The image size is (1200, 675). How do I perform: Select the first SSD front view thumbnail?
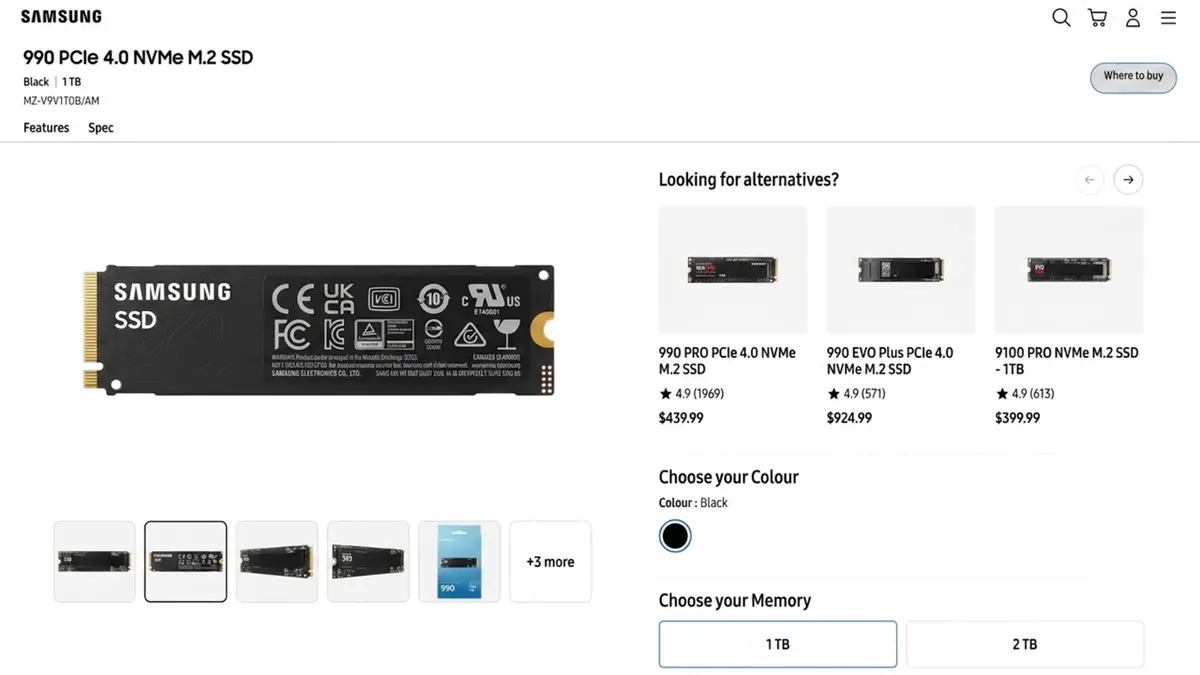(x=94, y=562)
